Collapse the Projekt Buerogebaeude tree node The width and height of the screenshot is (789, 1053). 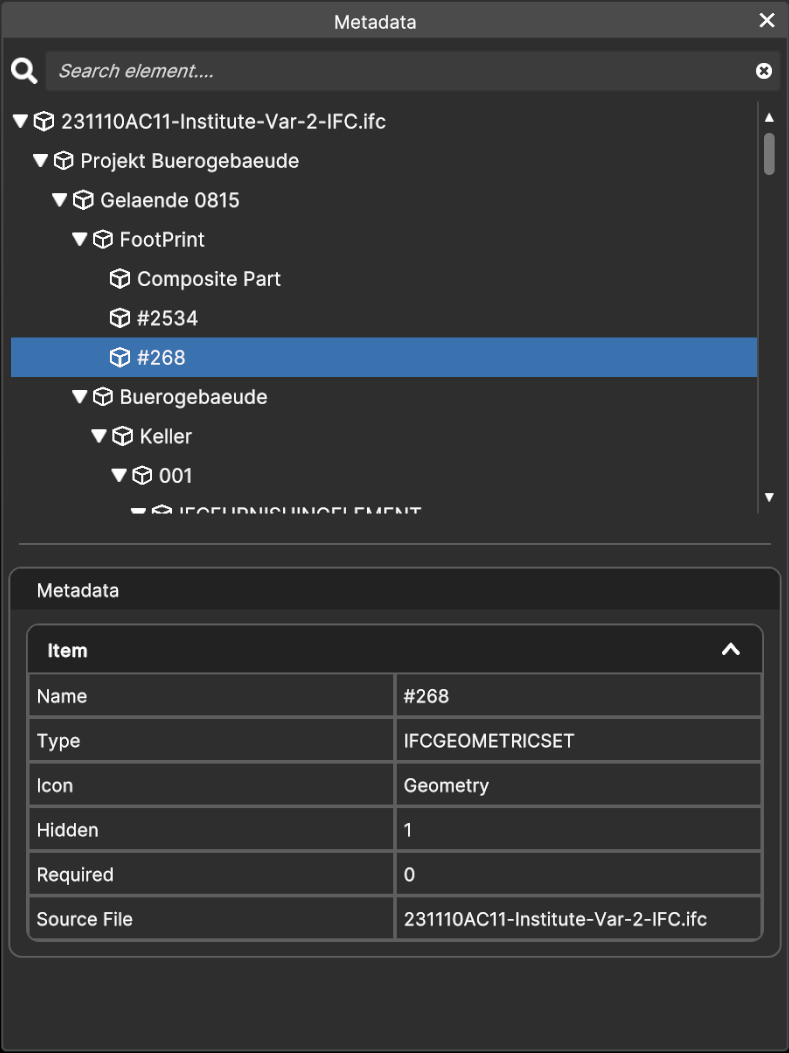40,161
